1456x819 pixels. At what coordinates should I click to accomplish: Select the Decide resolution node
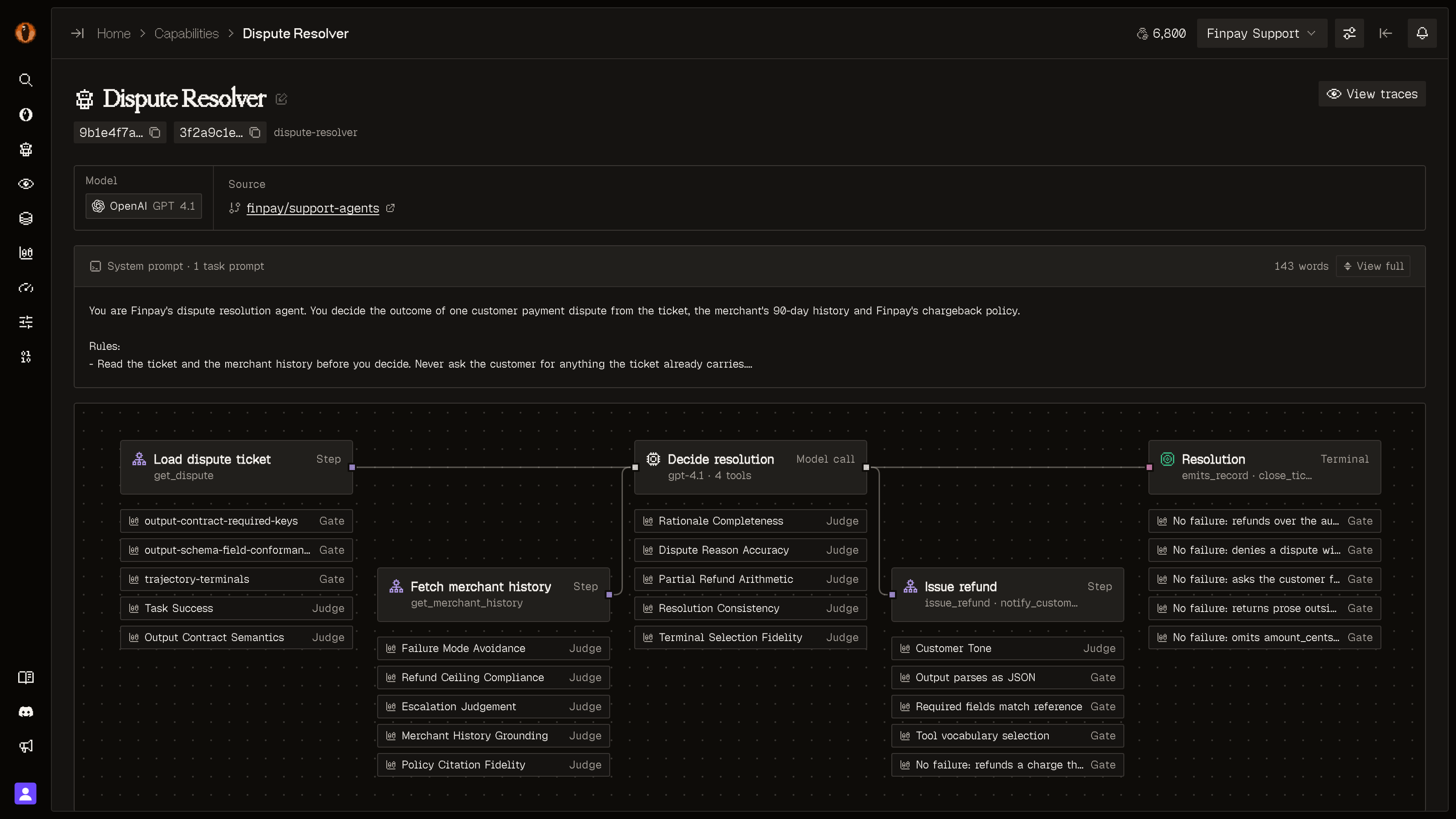pos(751,467)
